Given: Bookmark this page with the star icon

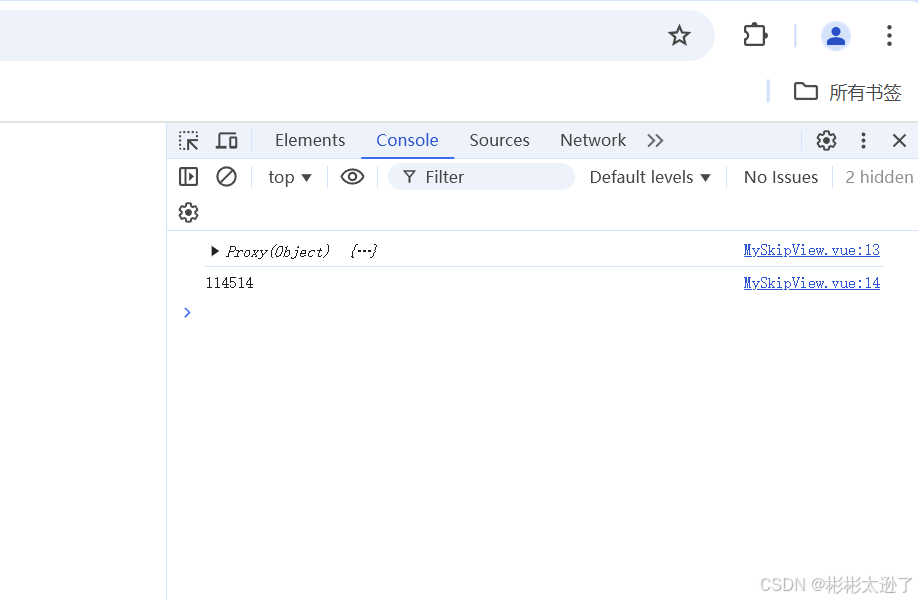Looking at the screenshot, I should point(679,36).
